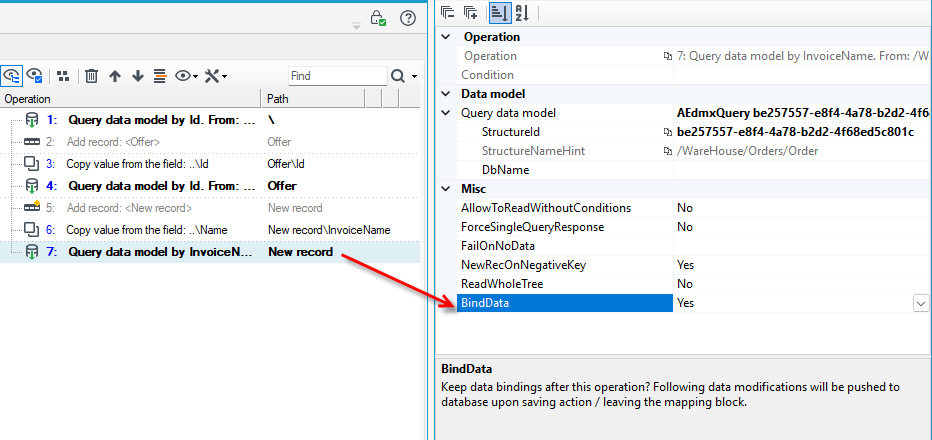Click the empty Condition value field

coord(802,75)
